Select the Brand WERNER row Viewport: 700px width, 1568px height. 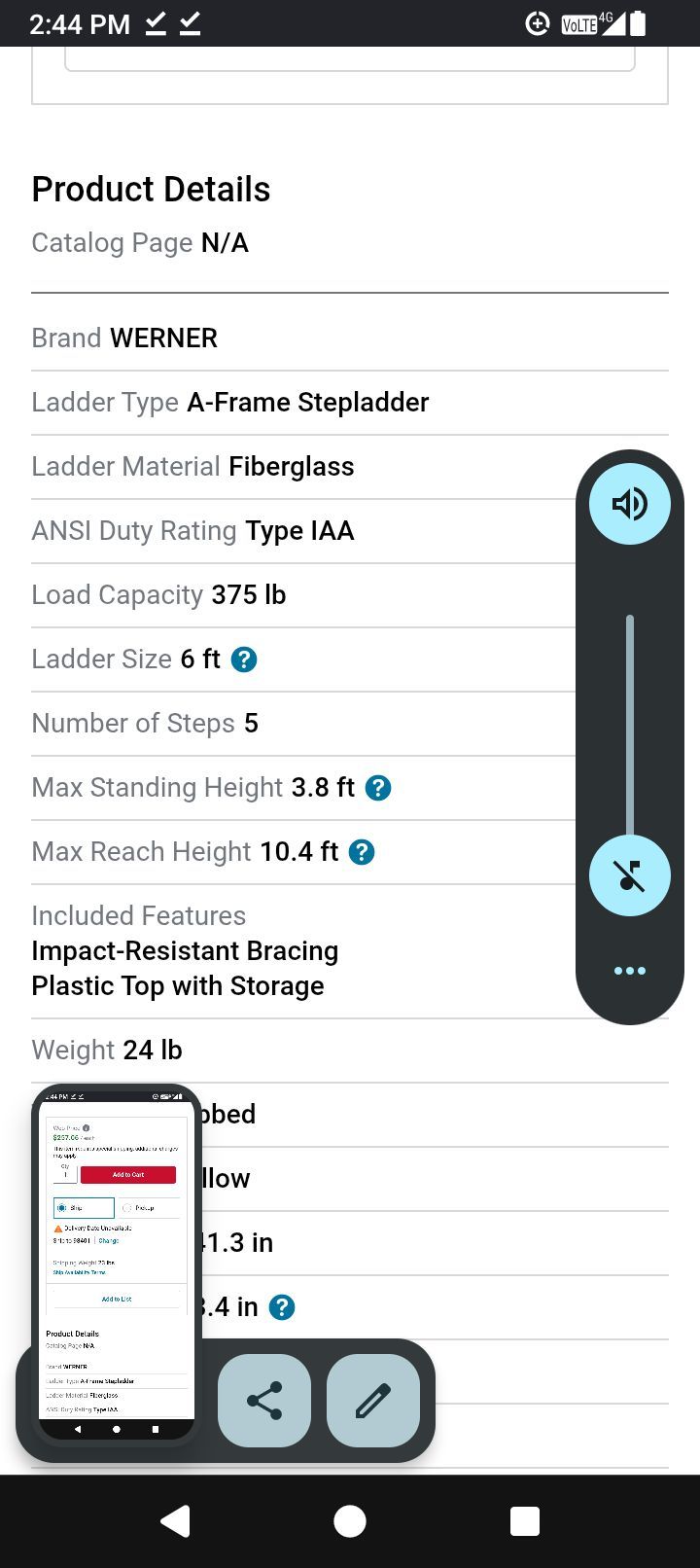click(x=350, y=339)
